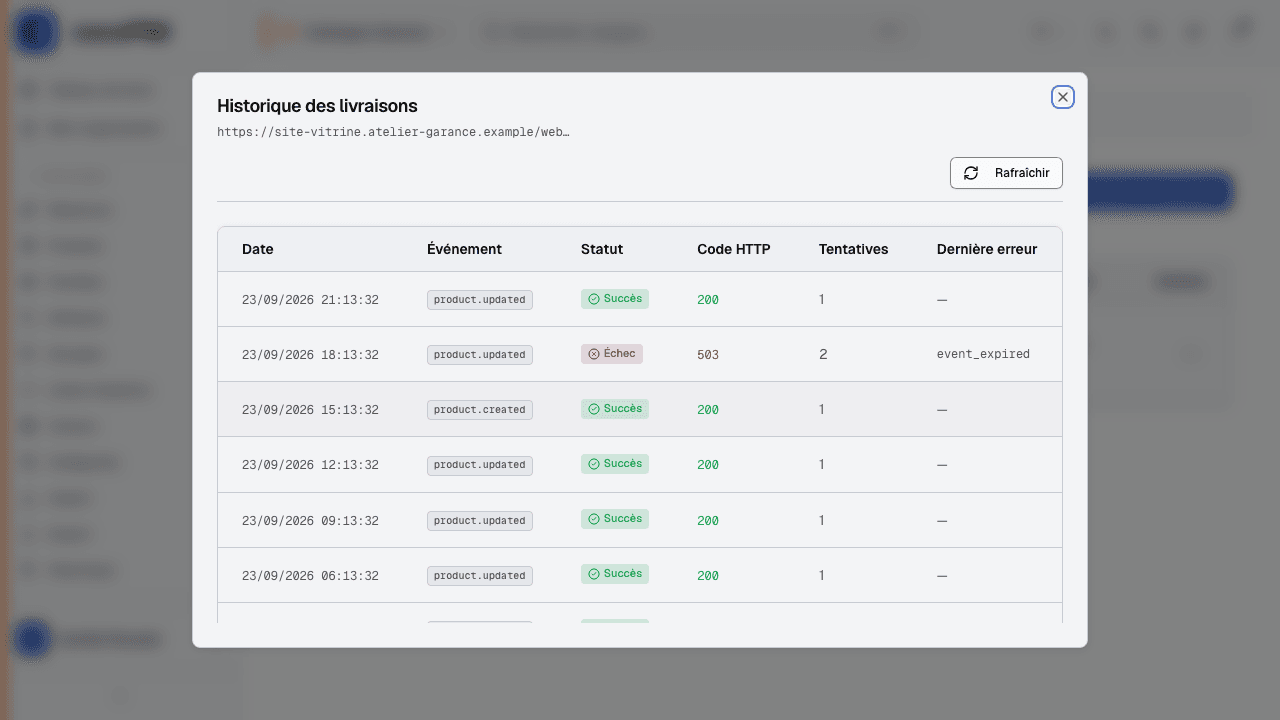
Task: Select the Événement column header
Action: click(464, 249)
